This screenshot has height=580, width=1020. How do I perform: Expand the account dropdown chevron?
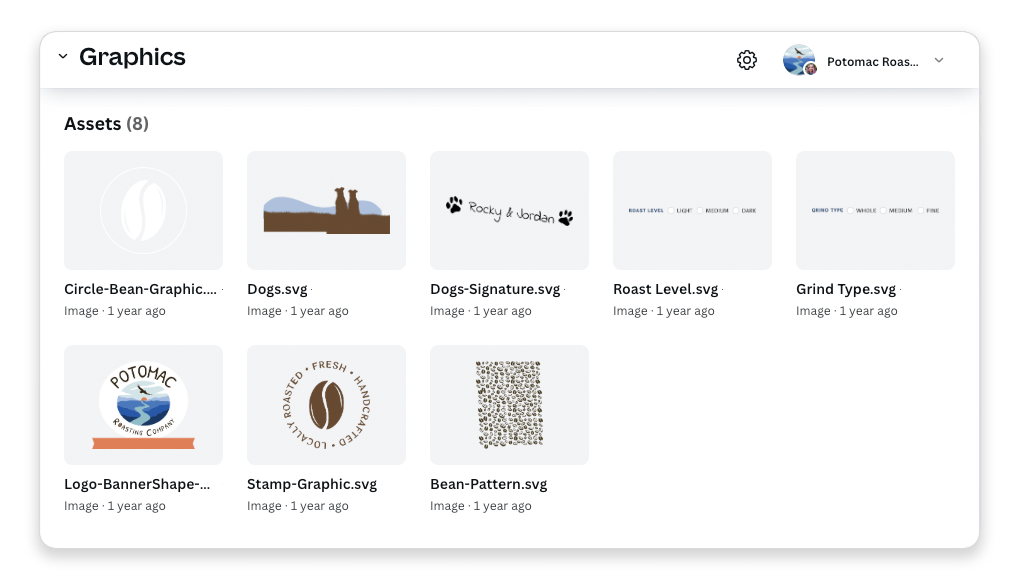coord(939,60)
